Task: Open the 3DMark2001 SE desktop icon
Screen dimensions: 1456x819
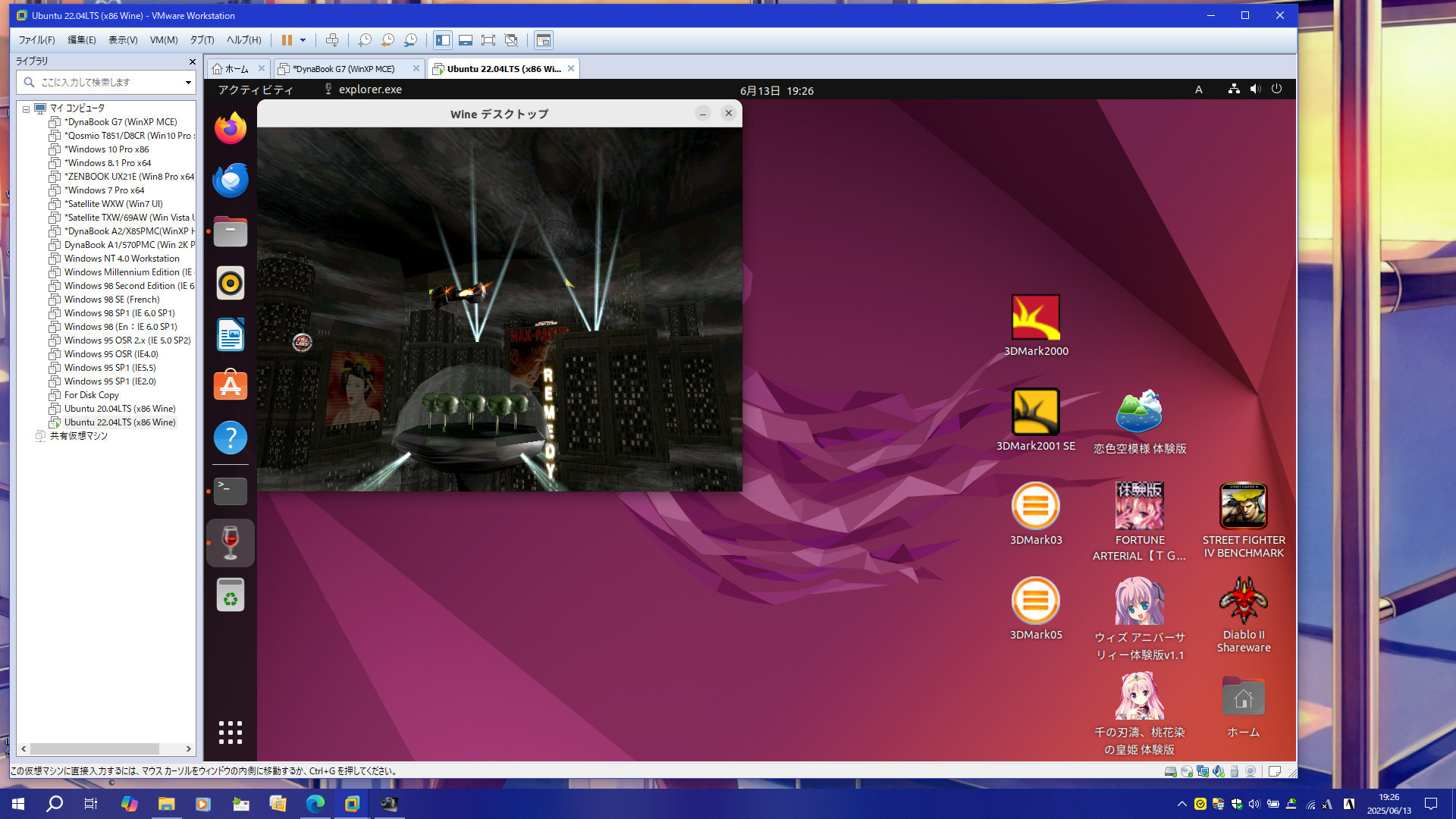Action: coord(1036,419)
